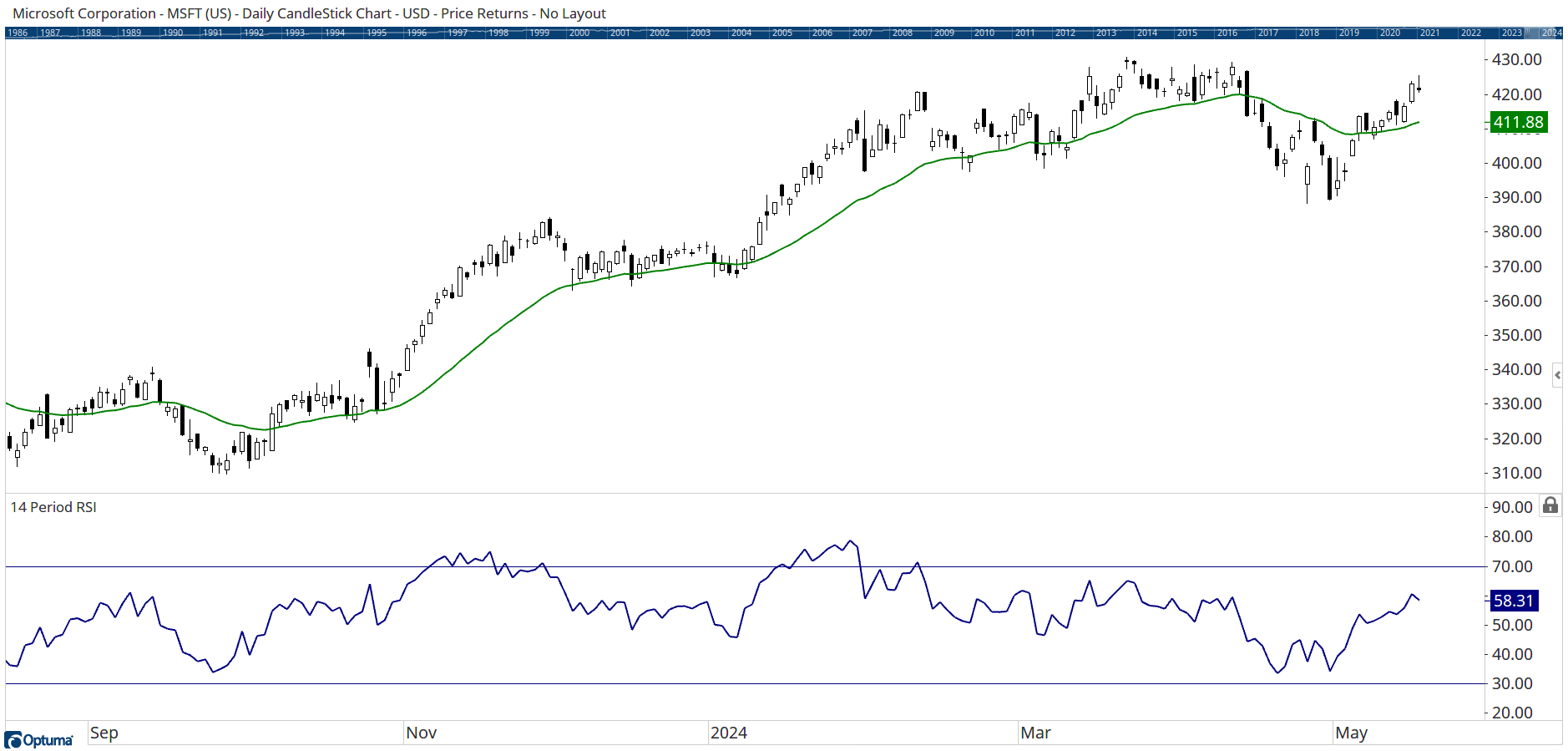
Task: Click the Nov label on the date axis
Action: (421, 733)
